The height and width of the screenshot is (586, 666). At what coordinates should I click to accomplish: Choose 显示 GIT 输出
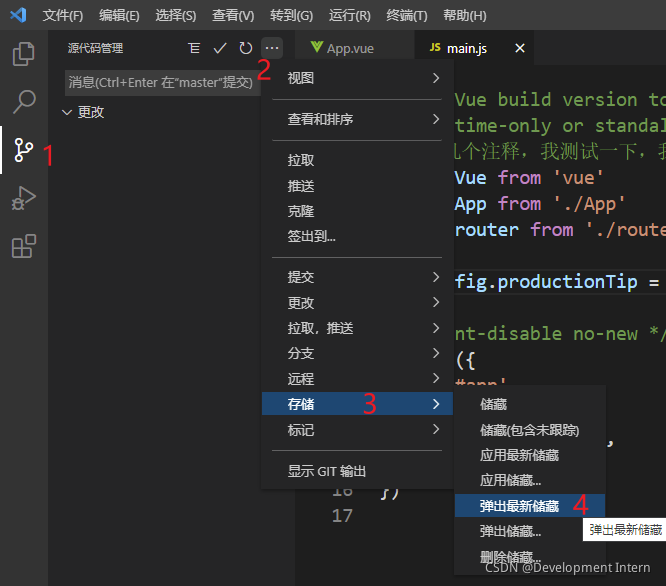(x=357, y=471)
